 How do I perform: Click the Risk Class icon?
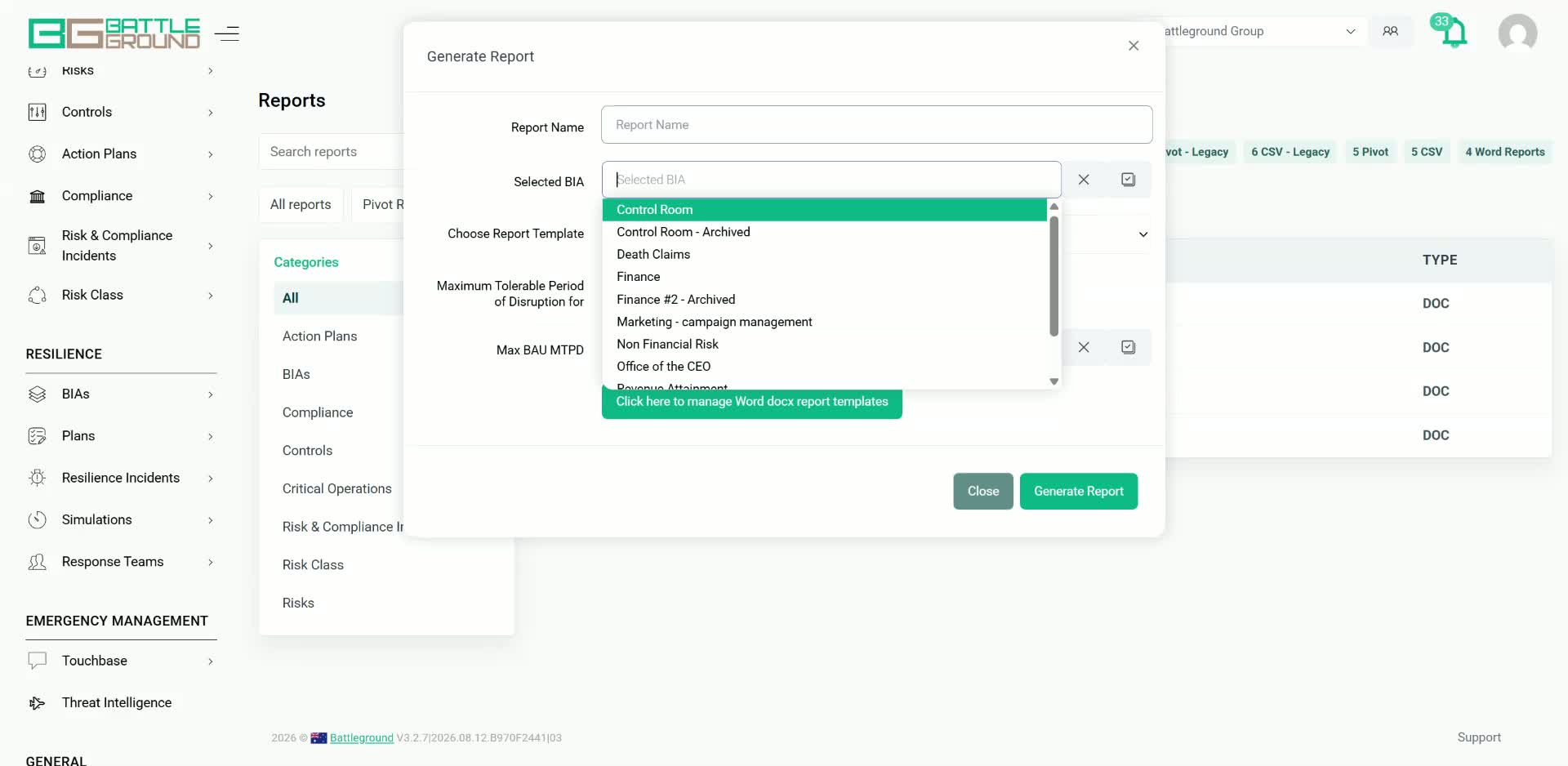37,295
